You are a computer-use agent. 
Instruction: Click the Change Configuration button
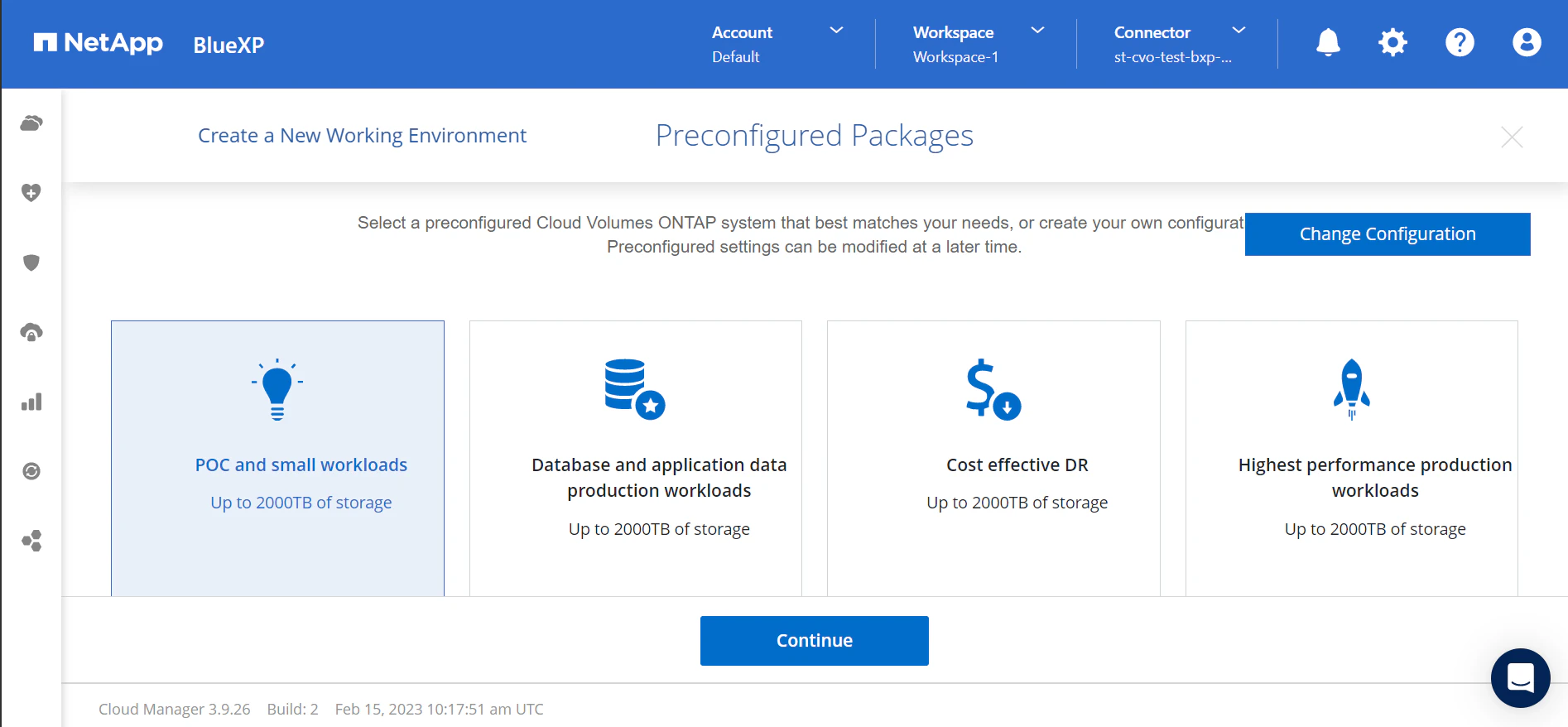click(1388, 234)
